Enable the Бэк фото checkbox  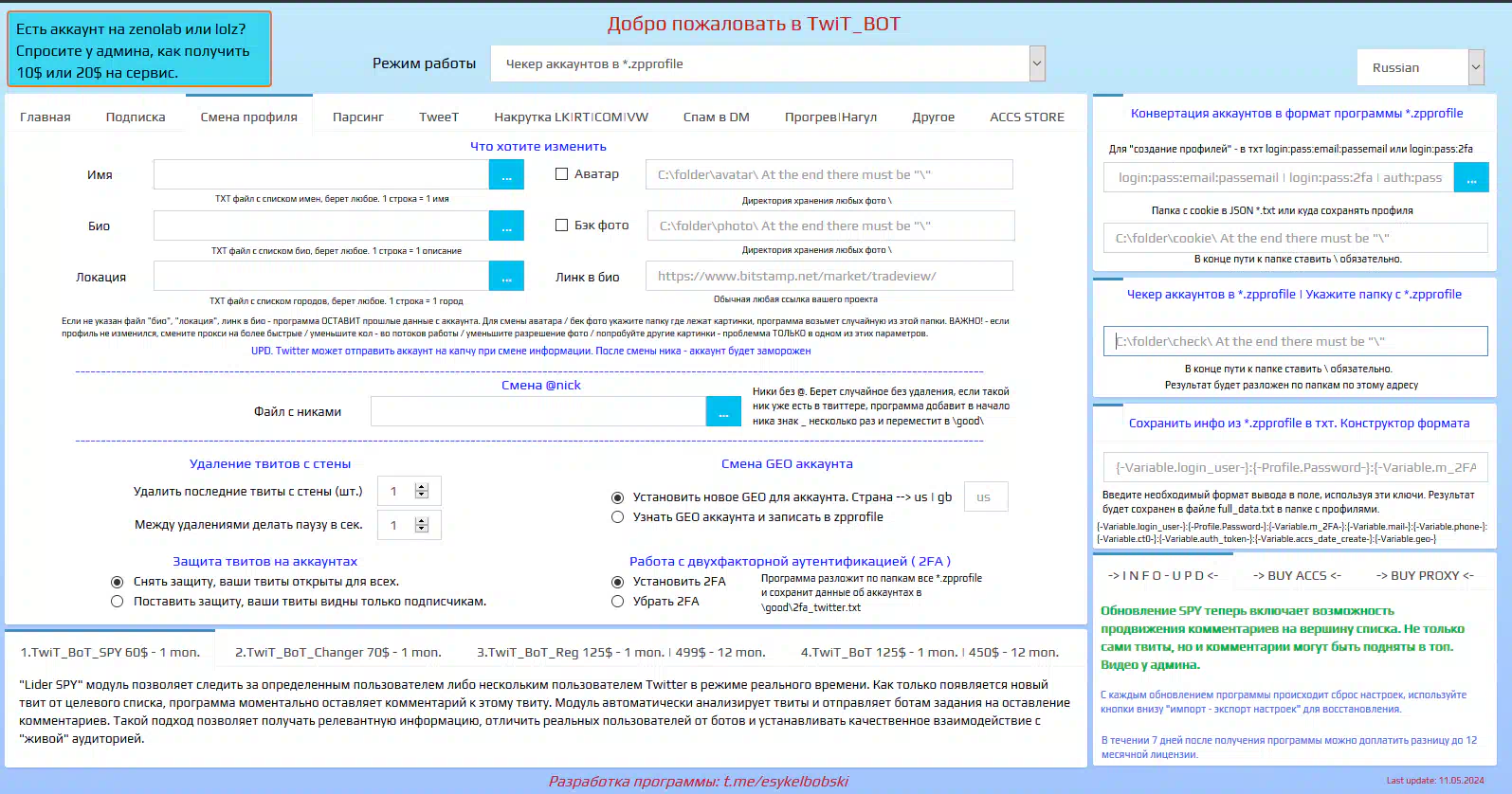coord(562,226)
